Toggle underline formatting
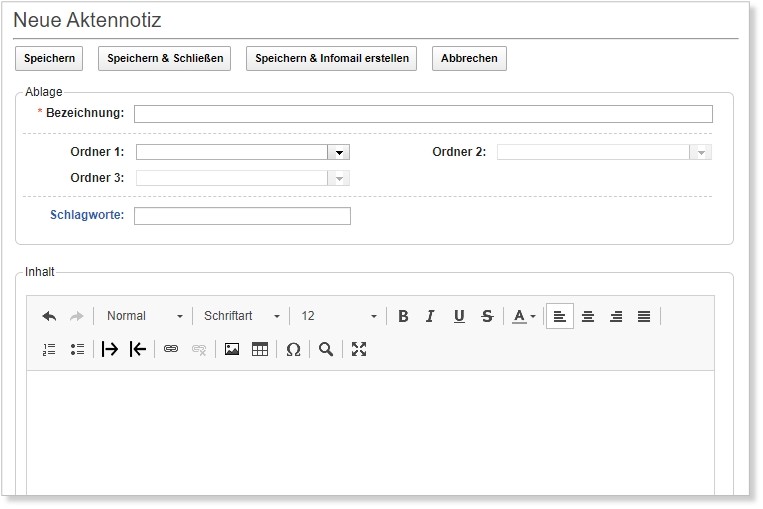The height and width of the screenshot is (509, 763). coord(459,316)
